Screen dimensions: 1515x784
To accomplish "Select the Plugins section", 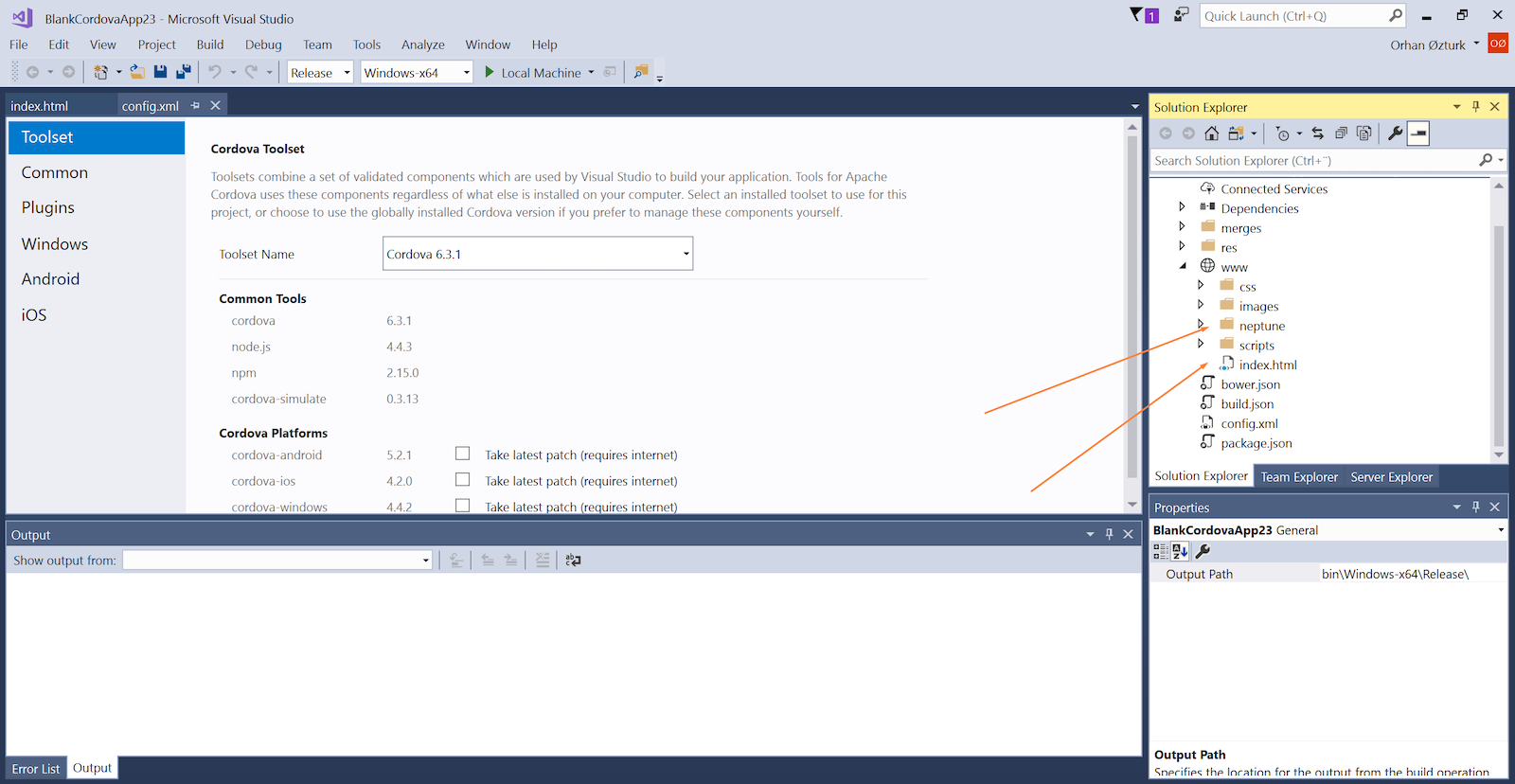I will tap(48, 207).
